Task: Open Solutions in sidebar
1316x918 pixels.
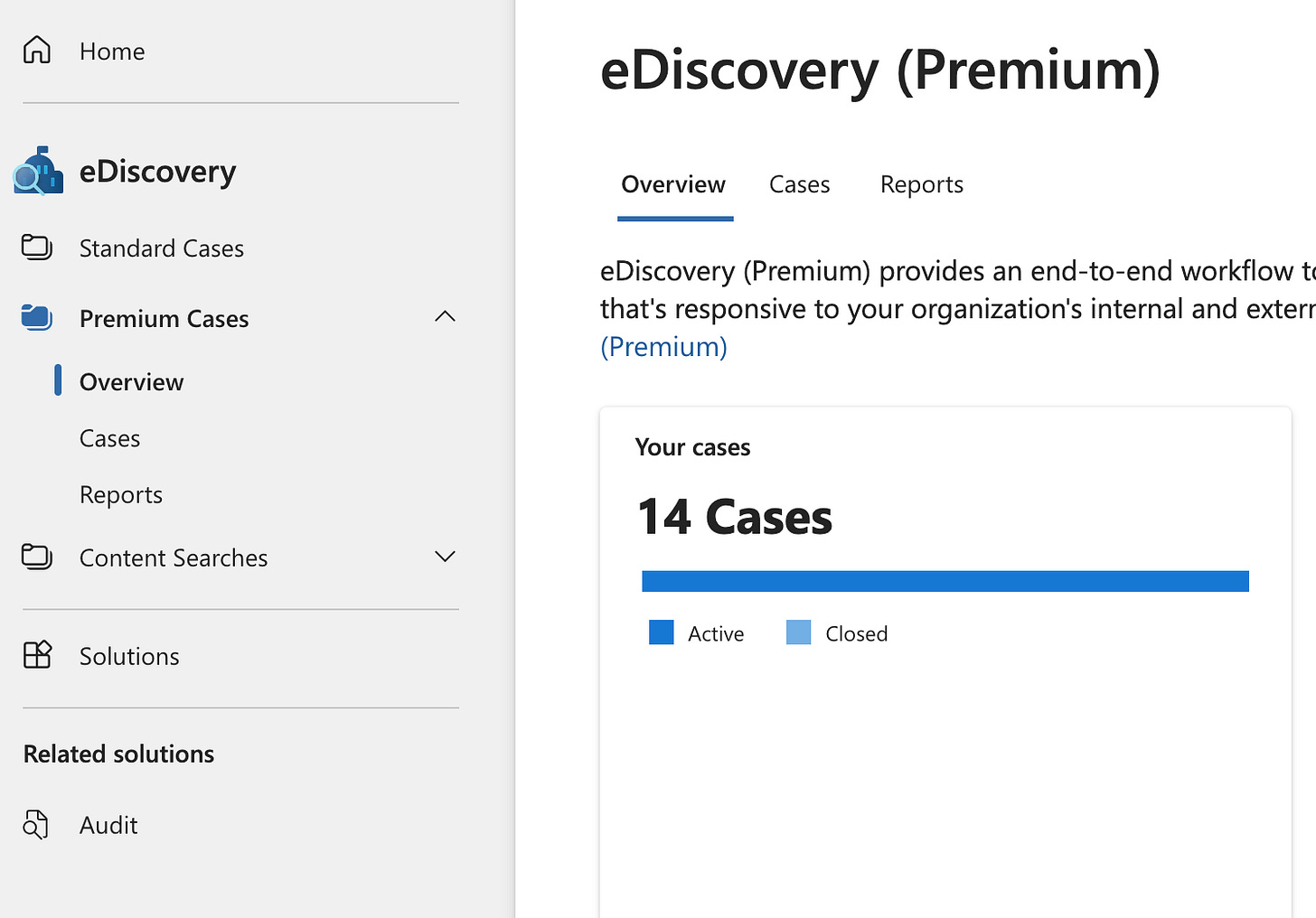Action: pyautogui.click(x=129, y=656)
